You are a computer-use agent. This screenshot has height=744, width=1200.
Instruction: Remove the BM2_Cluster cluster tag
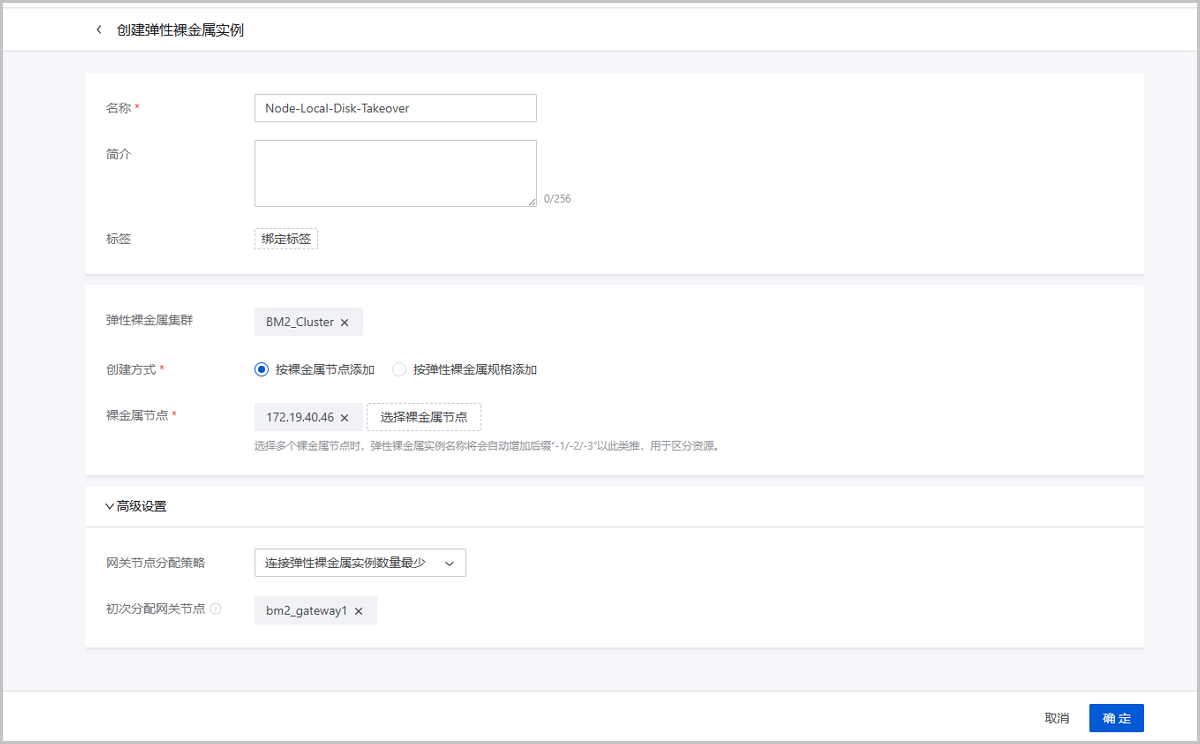coord(345,322)
